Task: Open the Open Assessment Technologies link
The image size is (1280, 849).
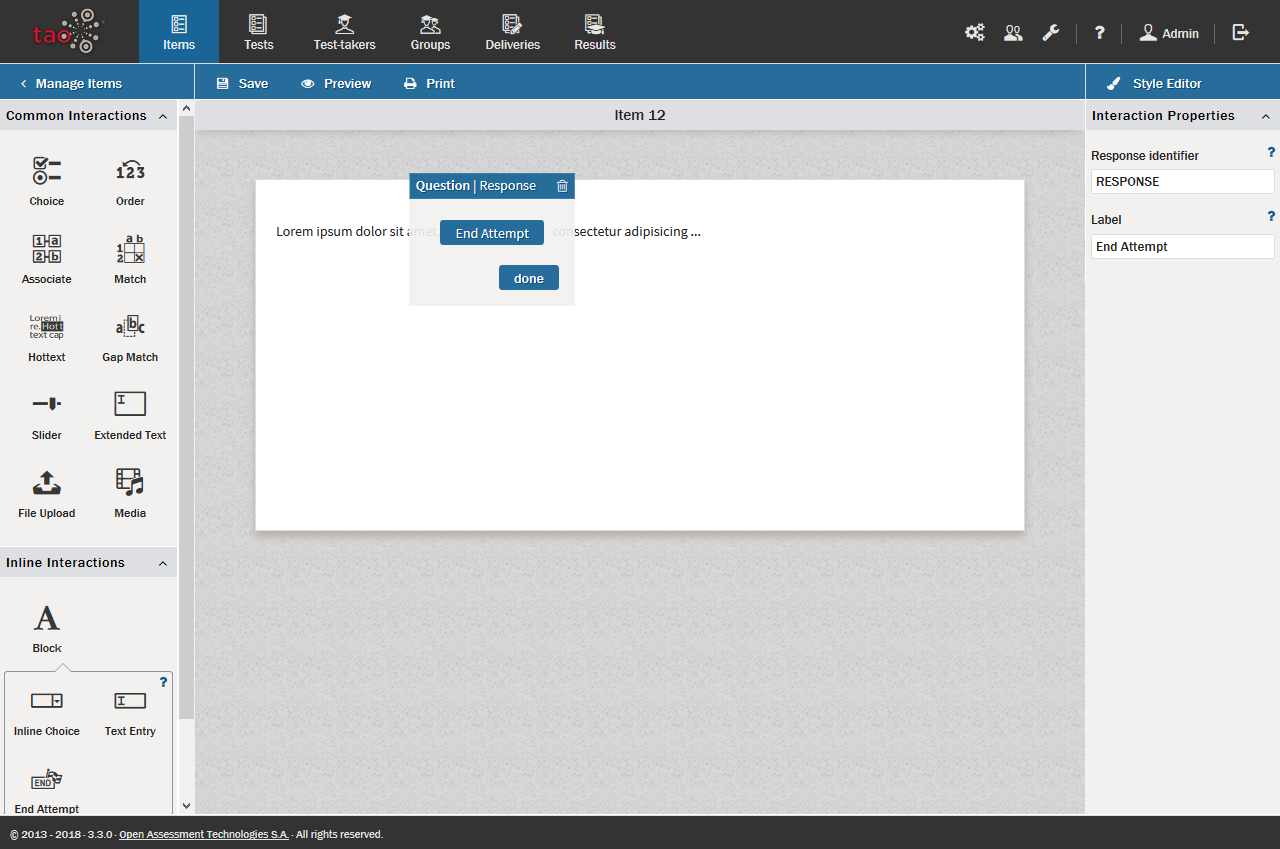Action: [204, 834]
